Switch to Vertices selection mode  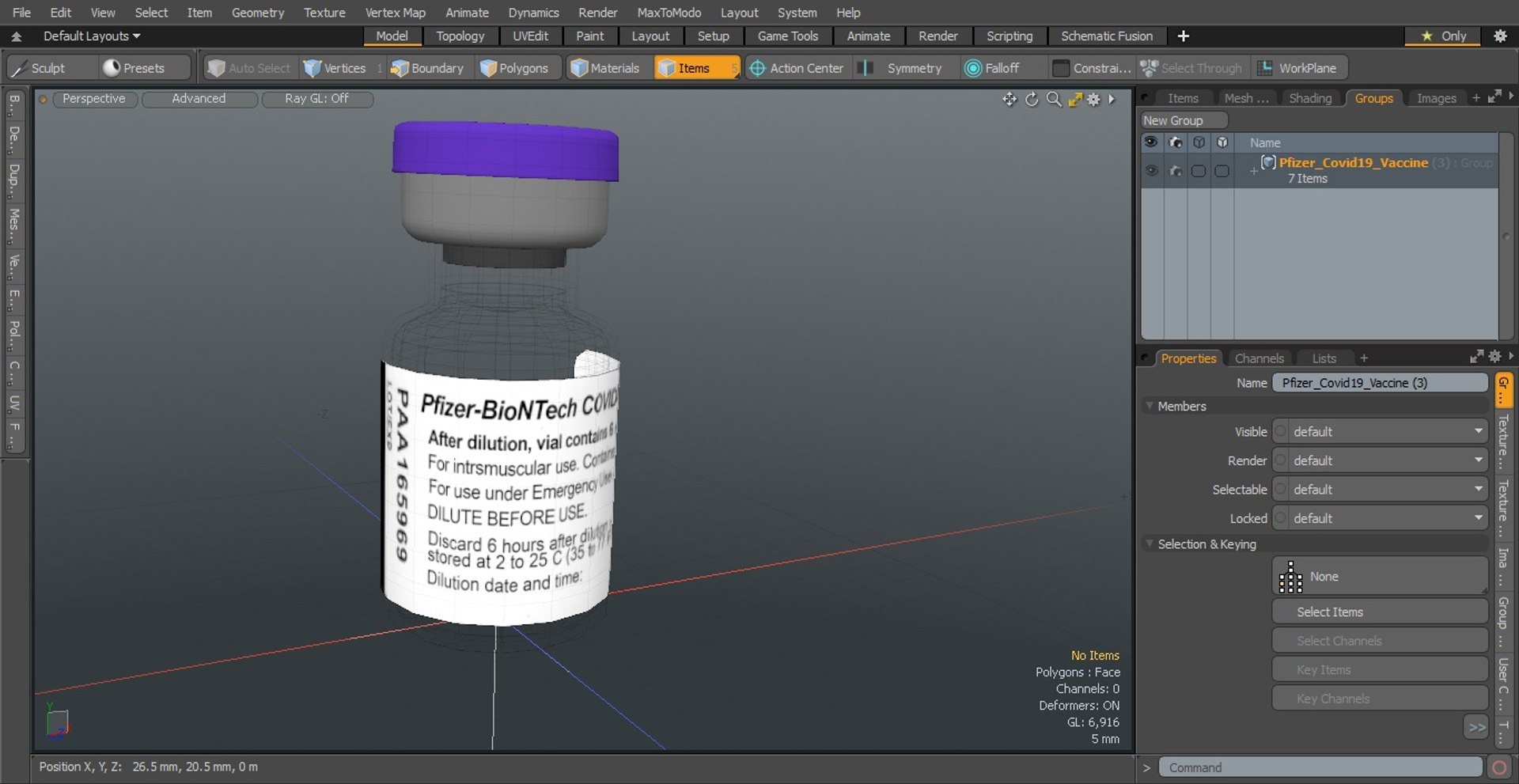(336, 68)
